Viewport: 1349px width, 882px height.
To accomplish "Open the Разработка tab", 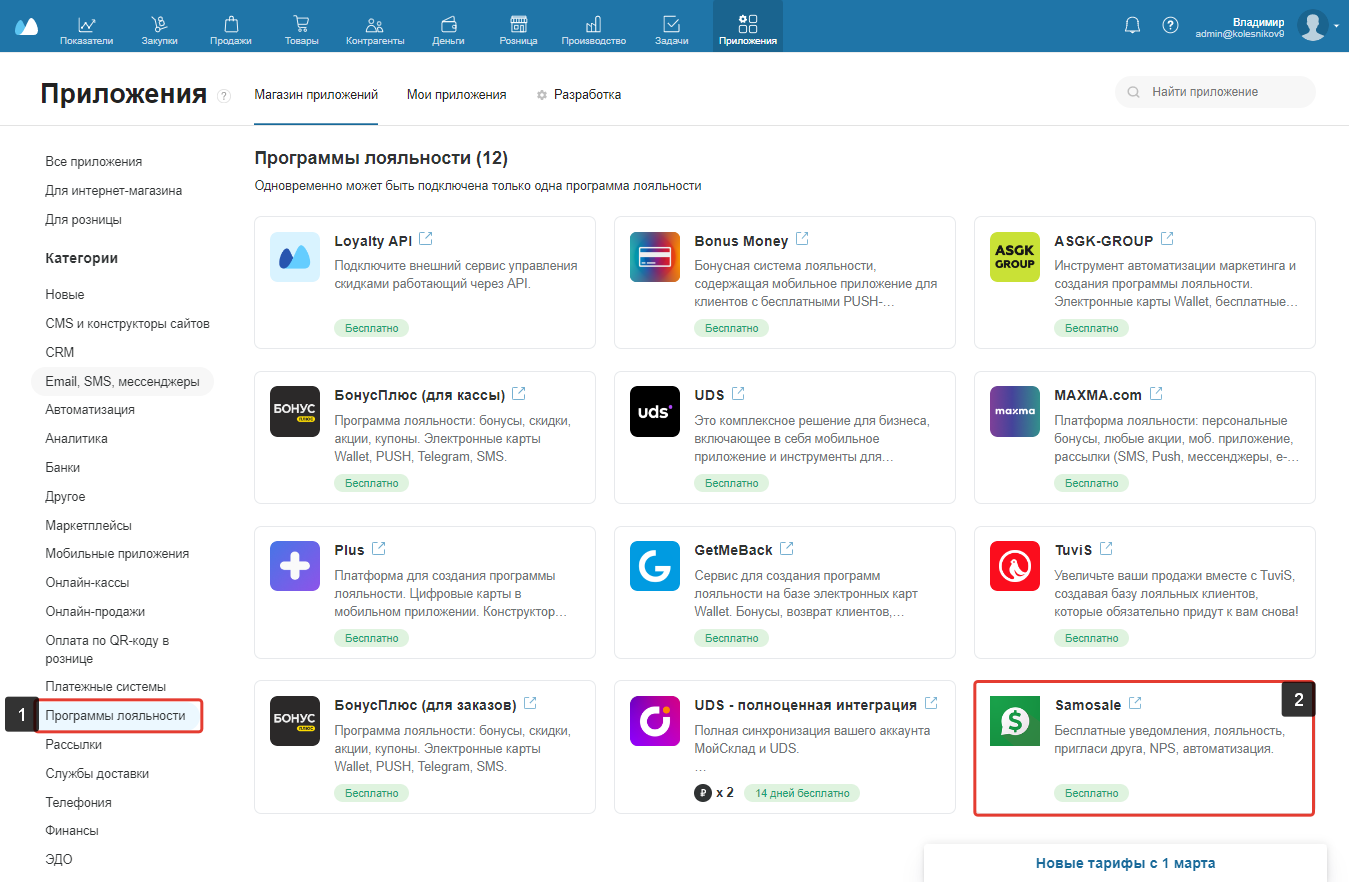I will [579, 94].
